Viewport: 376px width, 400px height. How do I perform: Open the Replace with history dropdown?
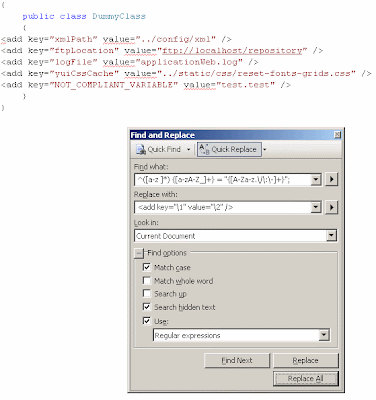pos(316,207)
